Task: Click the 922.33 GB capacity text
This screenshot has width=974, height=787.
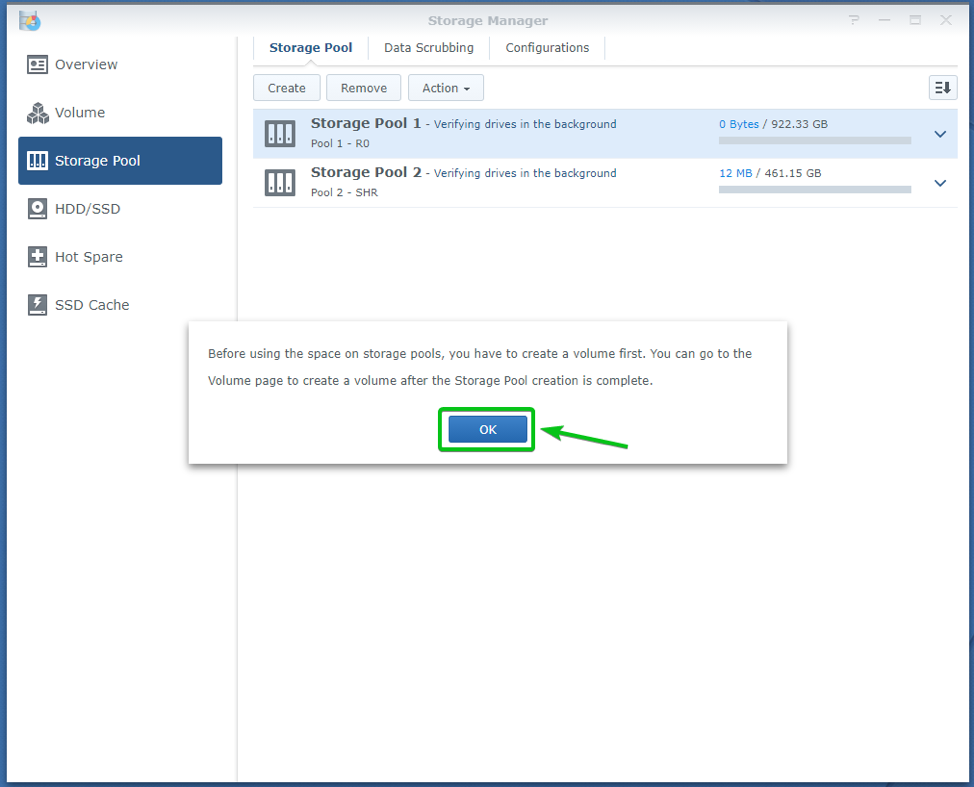Action: (x=799, y=124)
